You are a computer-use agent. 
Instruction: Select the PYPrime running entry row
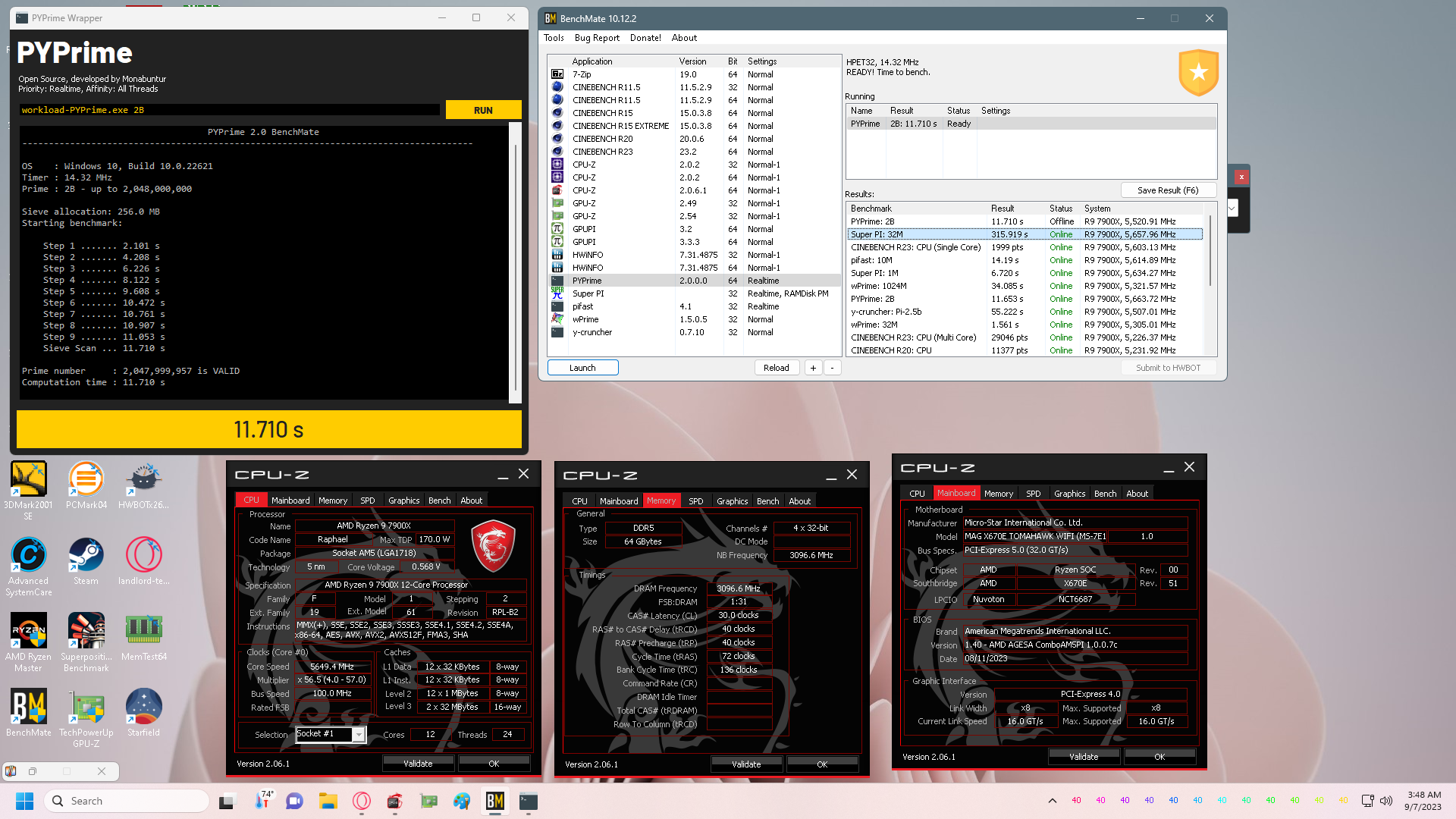[x=1031, y=124]
